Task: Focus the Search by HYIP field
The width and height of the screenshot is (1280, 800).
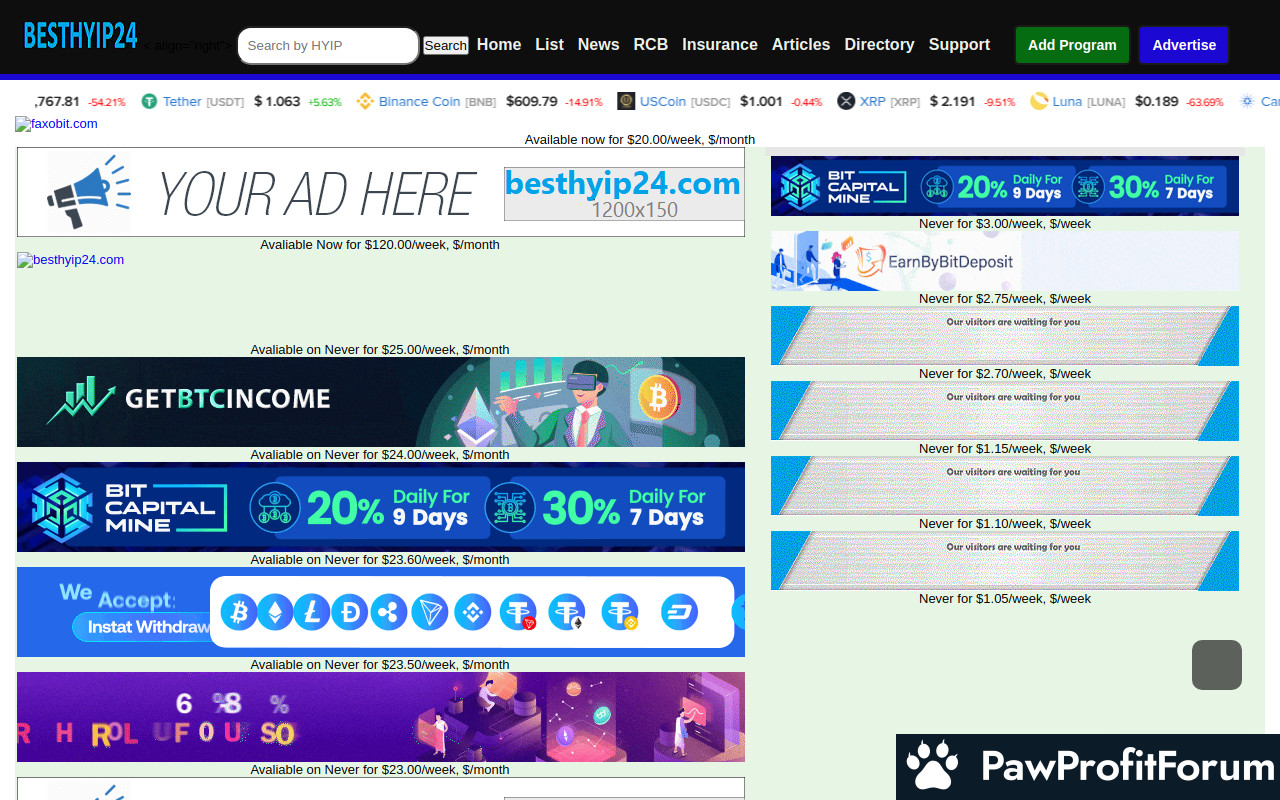Action: 328,45
